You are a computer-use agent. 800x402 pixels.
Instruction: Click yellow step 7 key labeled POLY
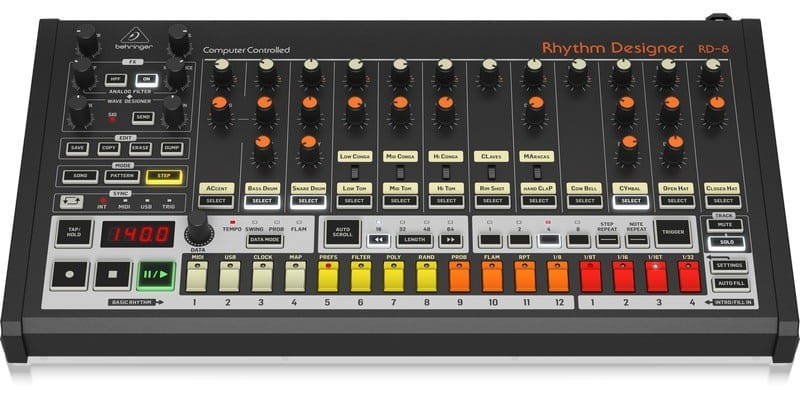point(393,276)
